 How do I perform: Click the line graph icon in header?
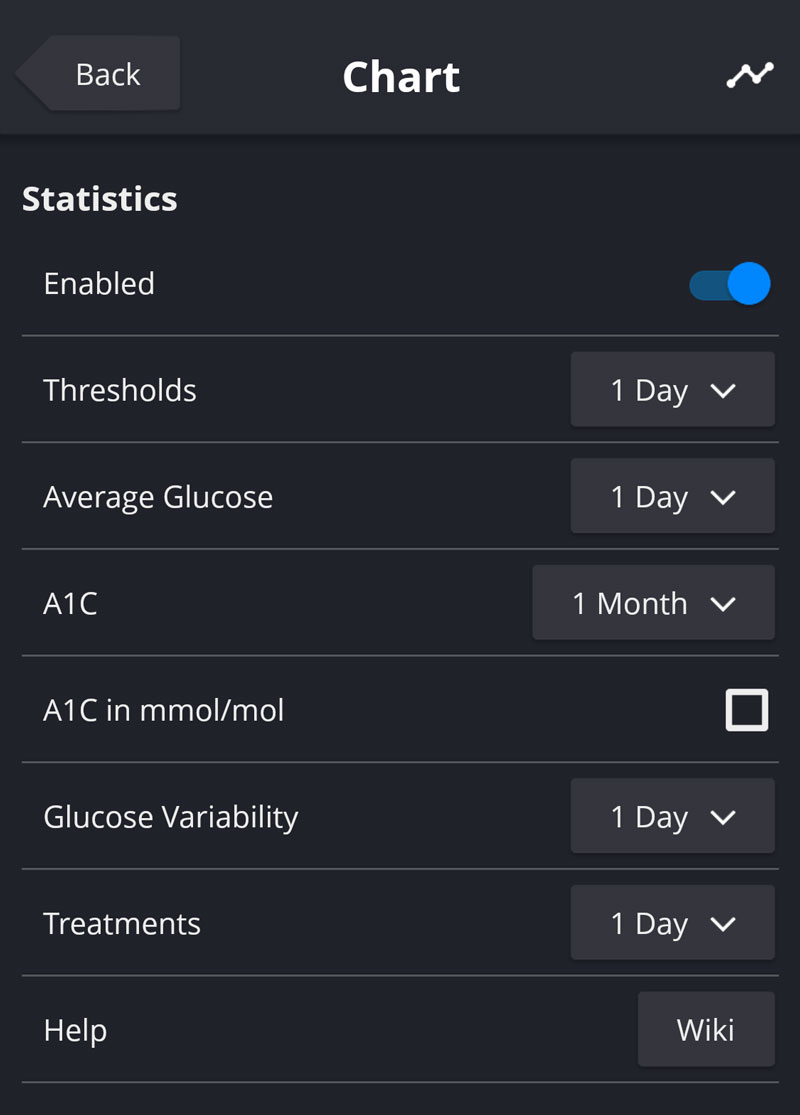[749, 75]
